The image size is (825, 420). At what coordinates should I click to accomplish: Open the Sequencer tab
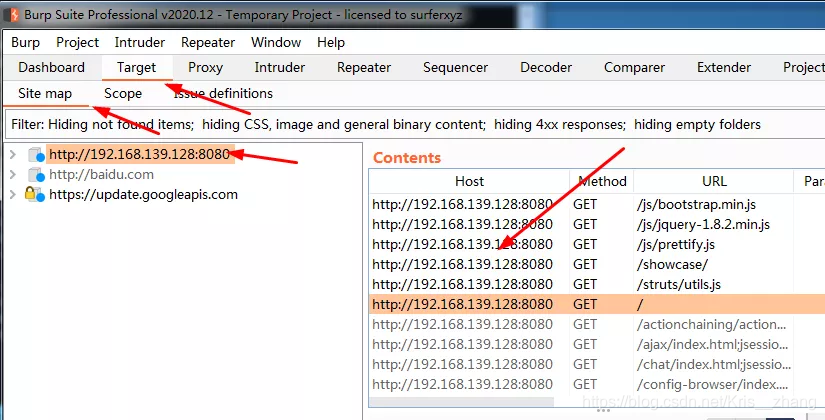pos(455,67)
